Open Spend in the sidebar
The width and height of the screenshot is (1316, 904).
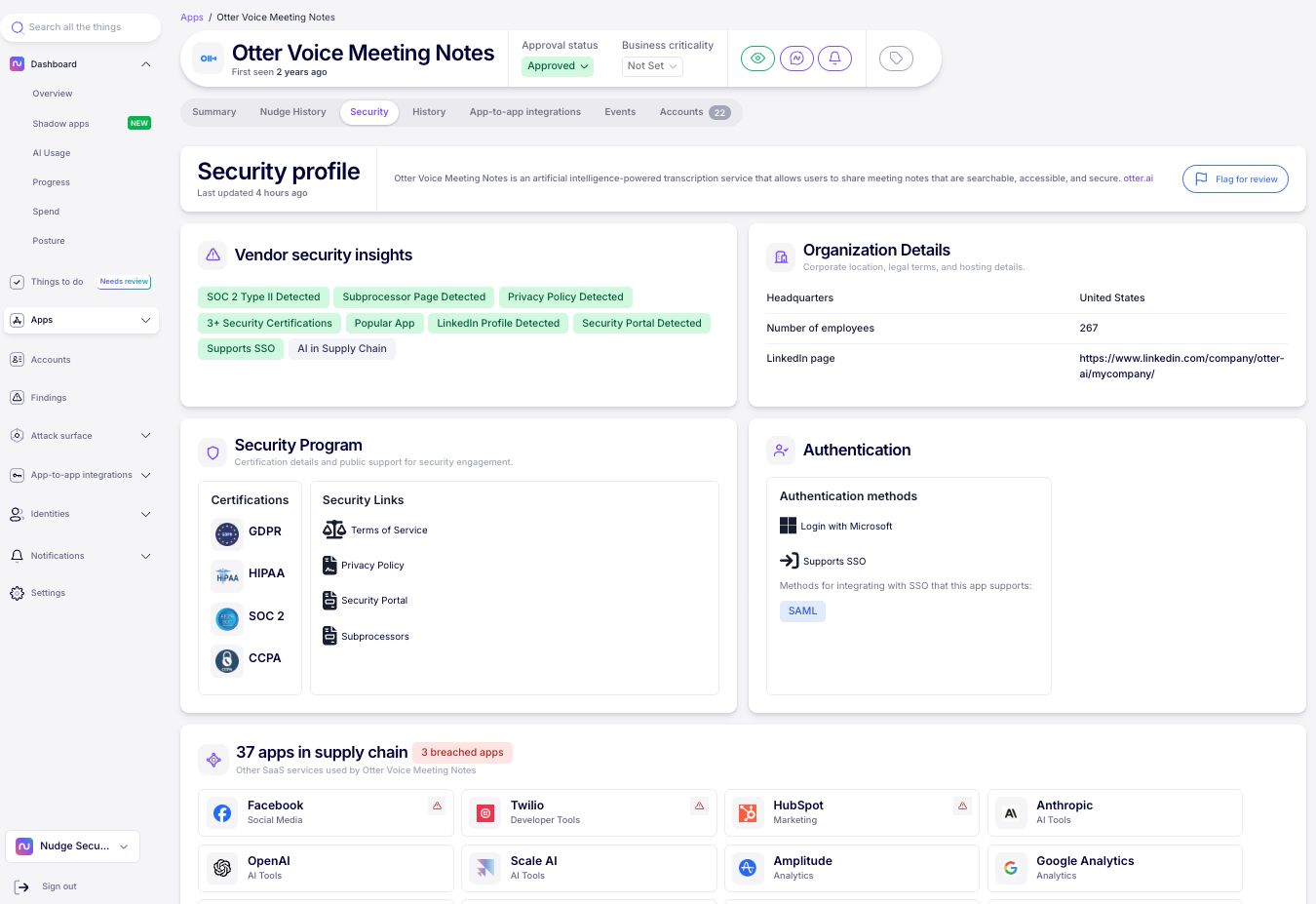tap(46, 212)
